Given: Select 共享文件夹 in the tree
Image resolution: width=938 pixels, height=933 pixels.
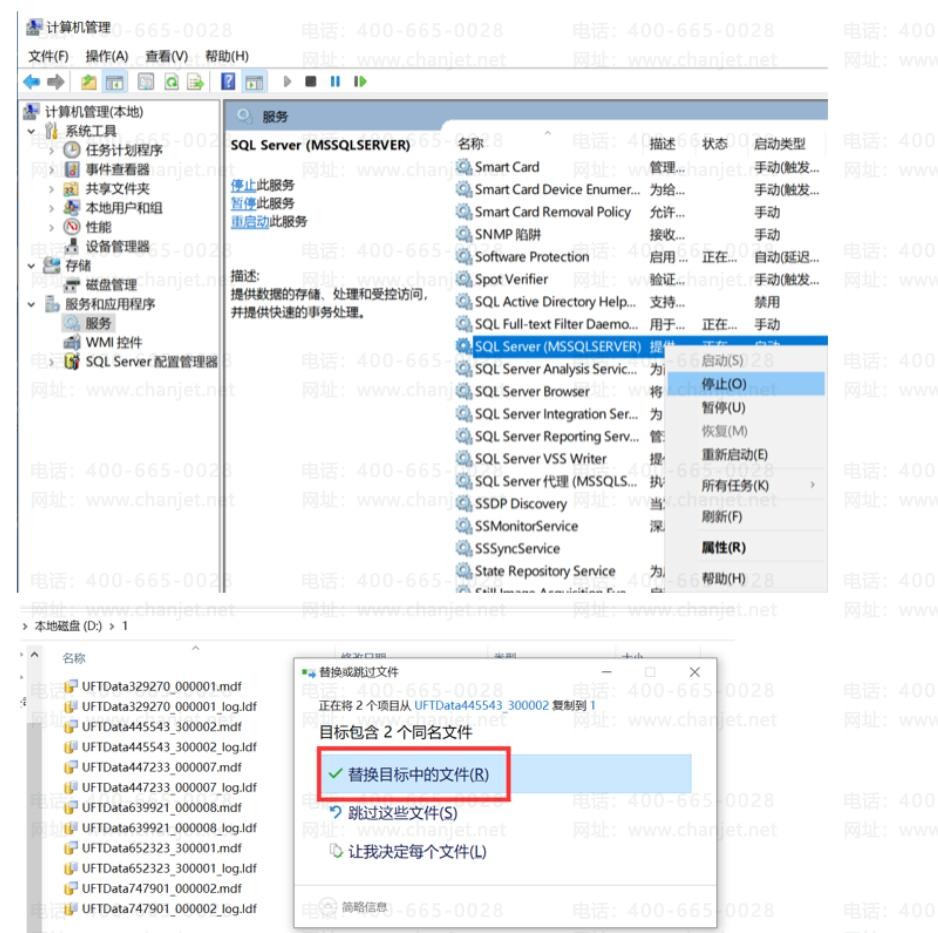Looking at the screenshot, I should click(x=117, y=188).
